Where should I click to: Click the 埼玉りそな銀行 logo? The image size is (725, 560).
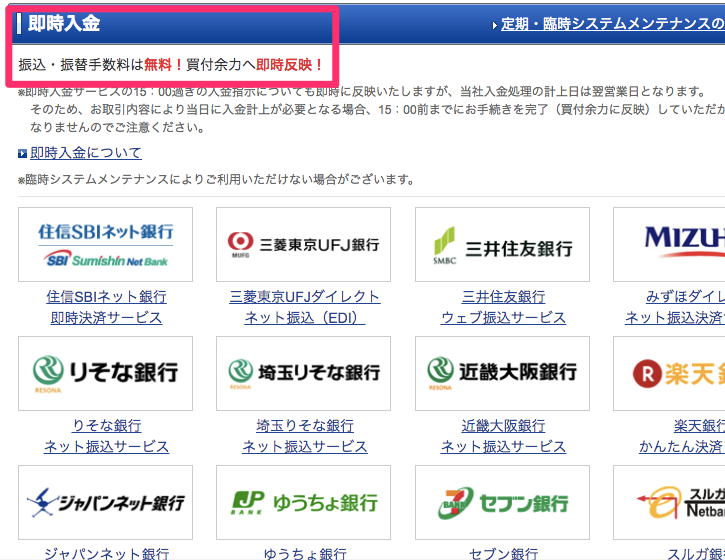pos(303,373)
